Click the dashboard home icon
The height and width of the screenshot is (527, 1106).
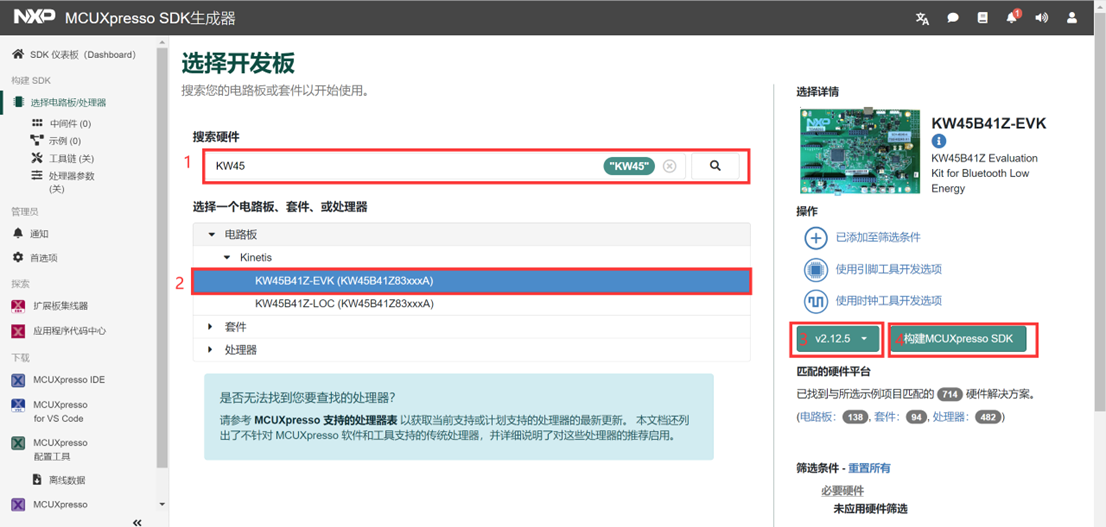point(18,54)
